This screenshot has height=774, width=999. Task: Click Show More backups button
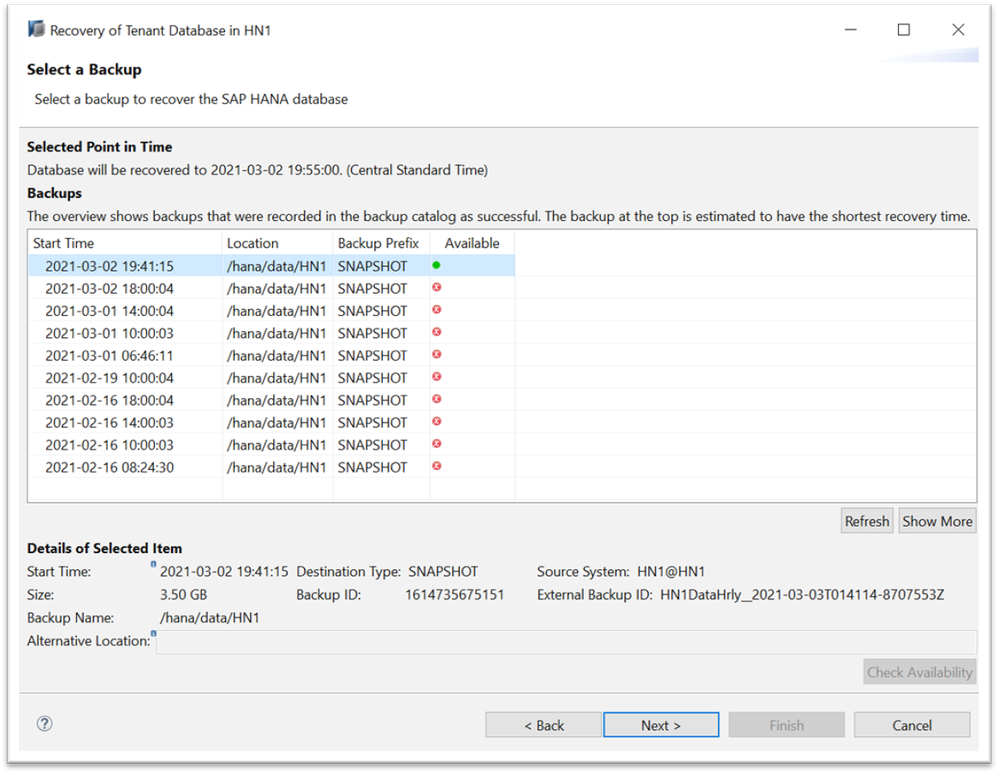pyautogui.click(x=937, y=521)
